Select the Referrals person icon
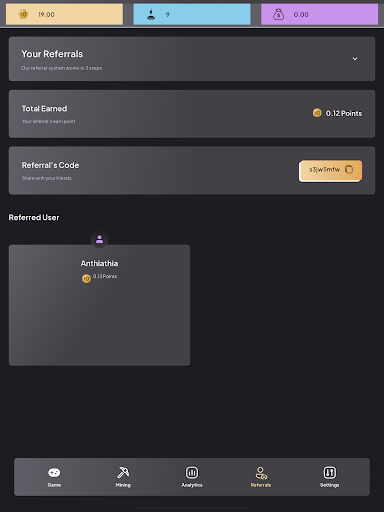Viewport: 384px width, 512px height. (x=261, y=473)
